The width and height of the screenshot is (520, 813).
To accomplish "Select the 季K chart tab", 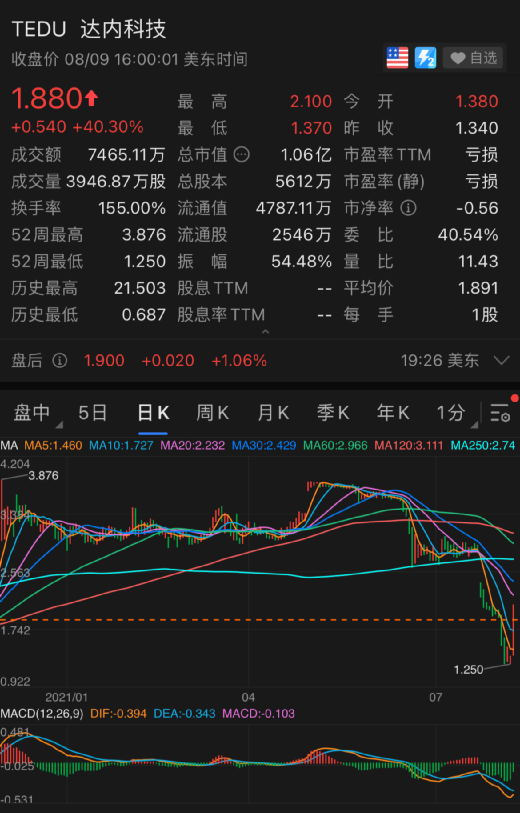I will [333, 413].
